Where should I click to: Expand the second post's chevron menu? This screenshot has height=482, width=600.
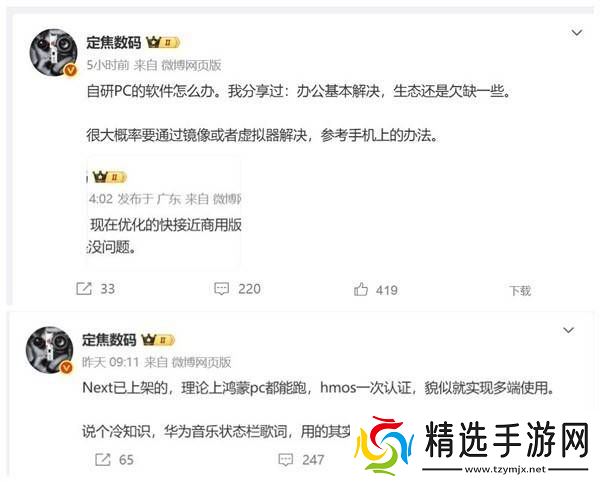click(569, 330)
